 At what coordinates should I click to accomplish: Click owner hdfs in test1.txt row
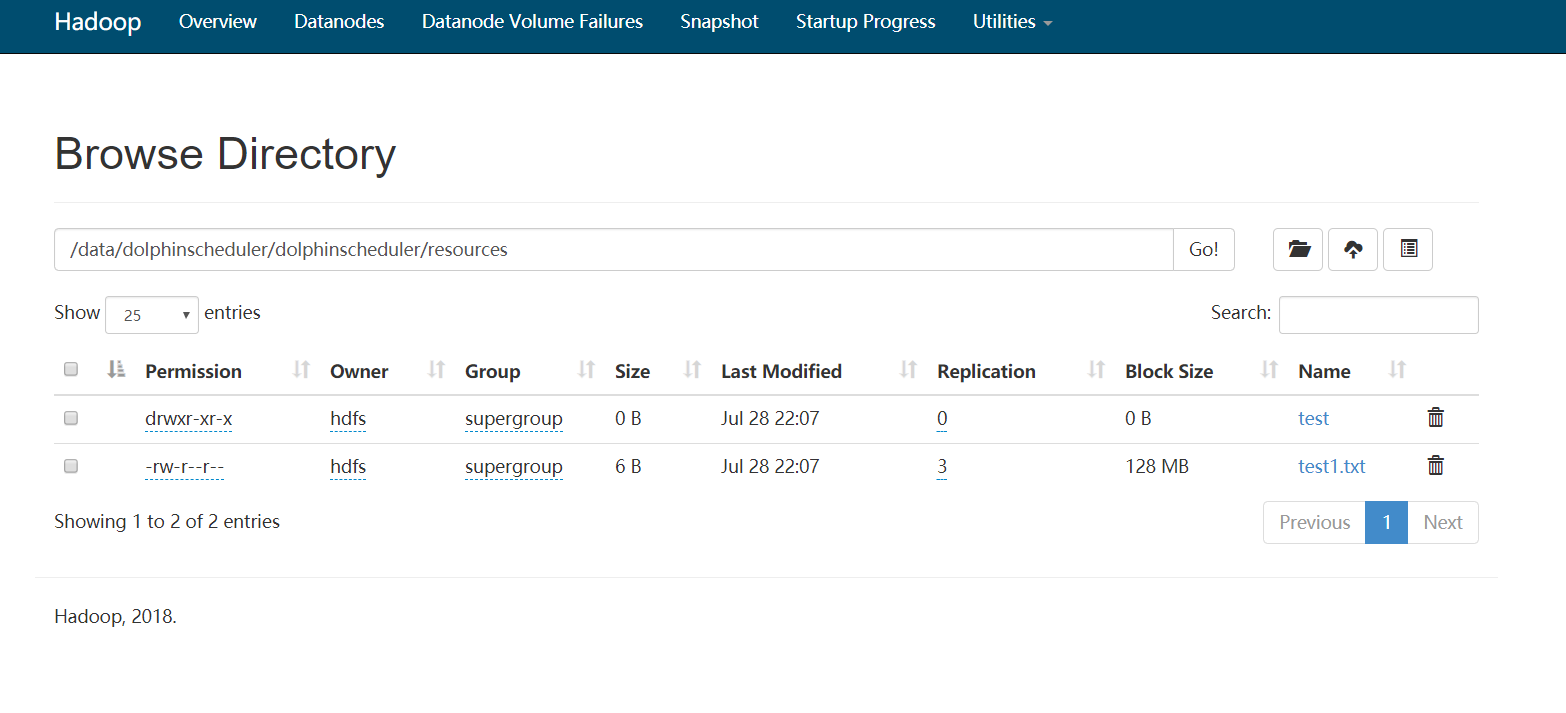(348, 466)
